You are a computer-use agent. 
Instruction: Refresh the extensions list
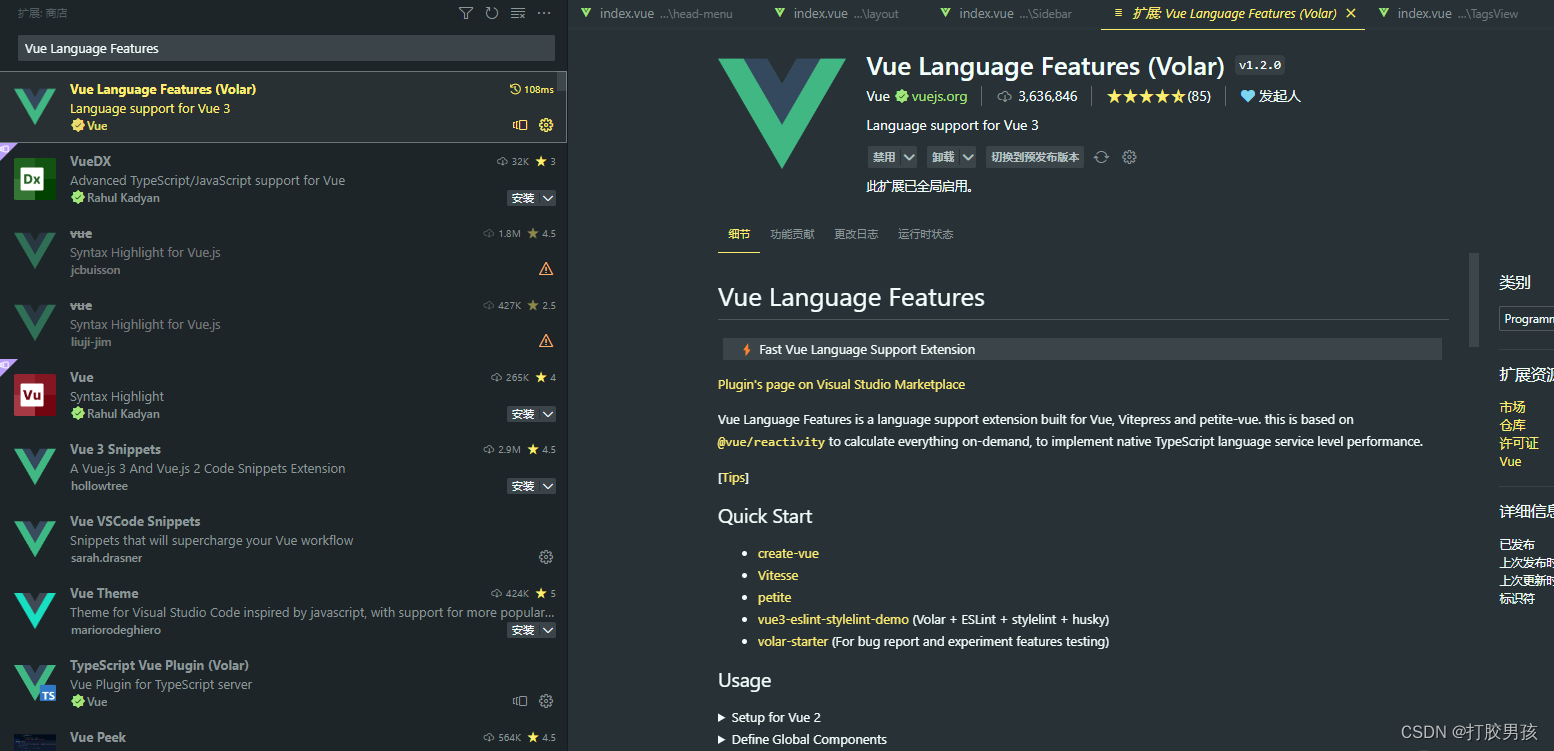492,13
